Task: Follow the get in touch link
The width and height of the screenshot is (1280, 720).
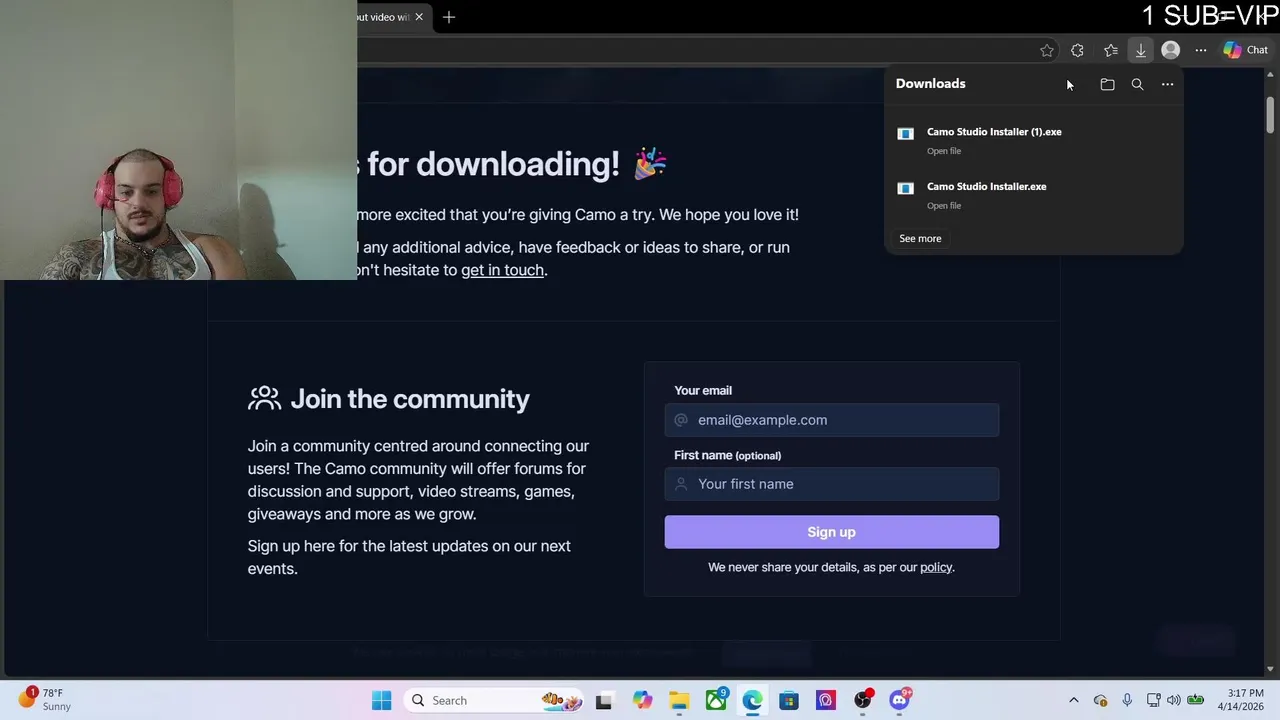Action: click(502, 270)
